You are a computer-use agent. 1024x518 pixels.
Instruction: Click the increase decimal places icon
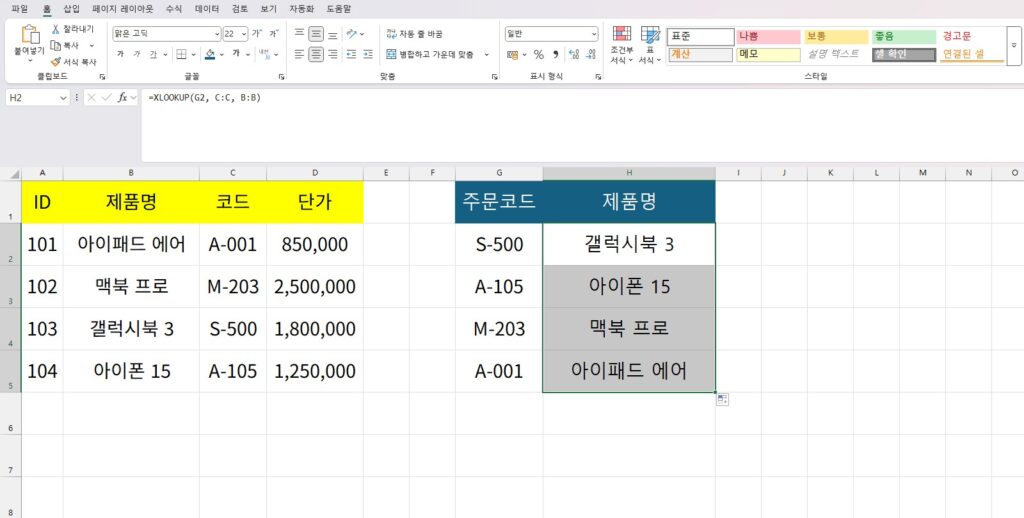click(x=574, y=54)
